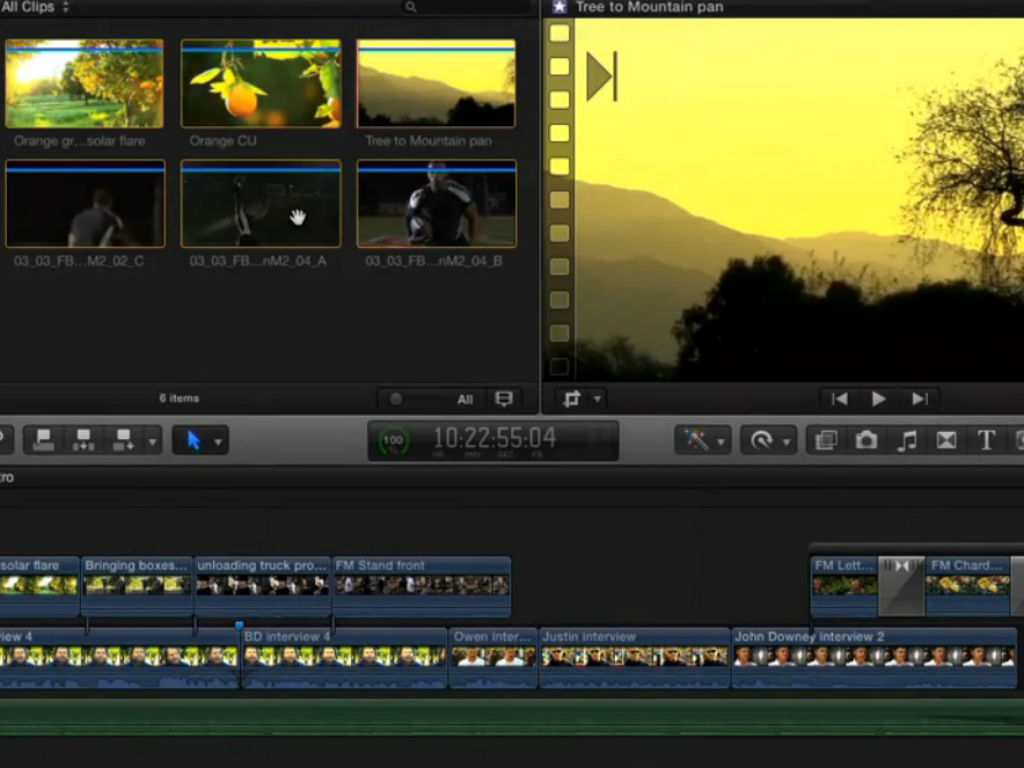Open the tool selection dropdown arrow
This screenshot has width=1024, height=768.
click(x=218, y=441)
